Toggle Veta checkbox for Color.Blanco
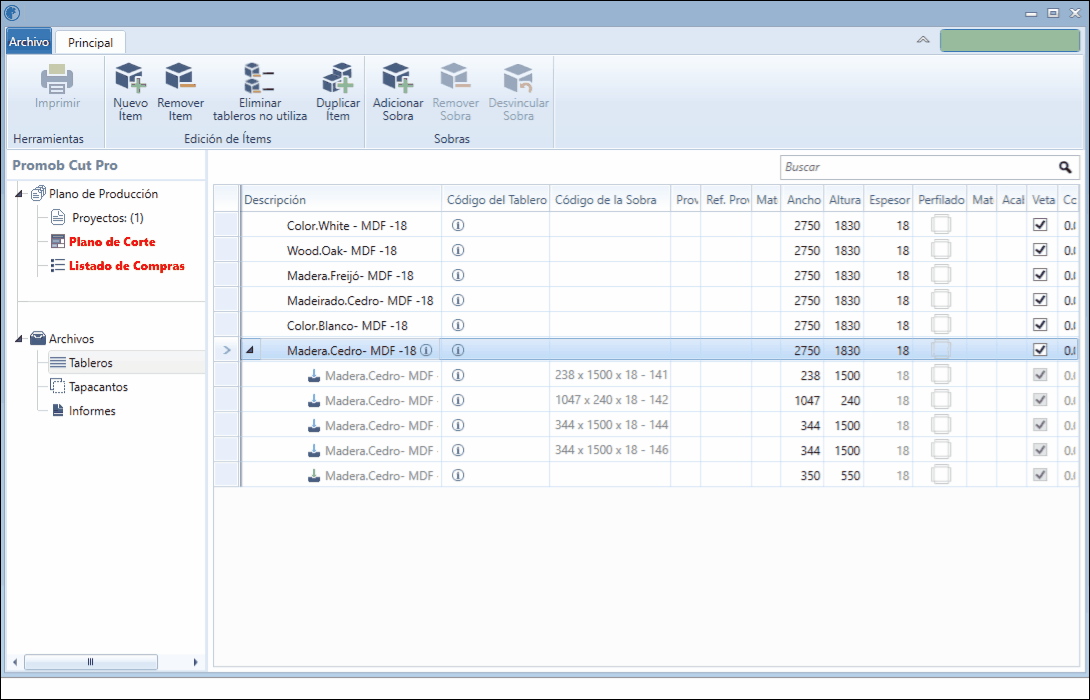Viewport: 1090px width, 700px height. click(x=1040, y=325)
